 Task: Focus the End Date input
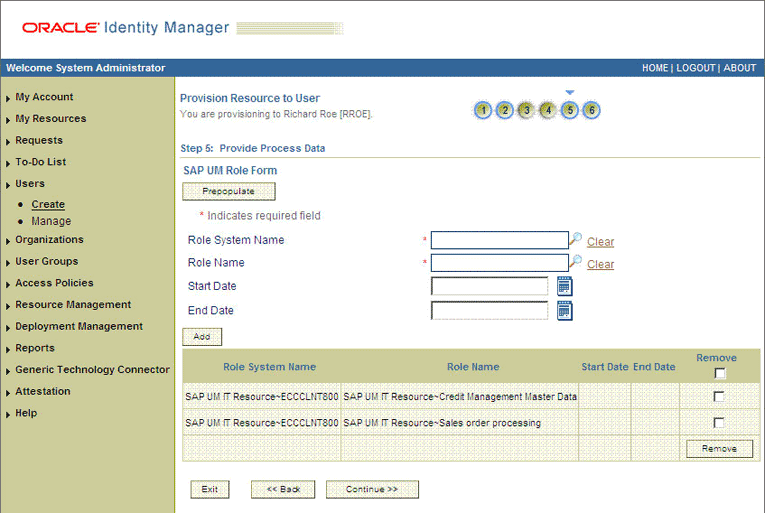coord(489,310)
